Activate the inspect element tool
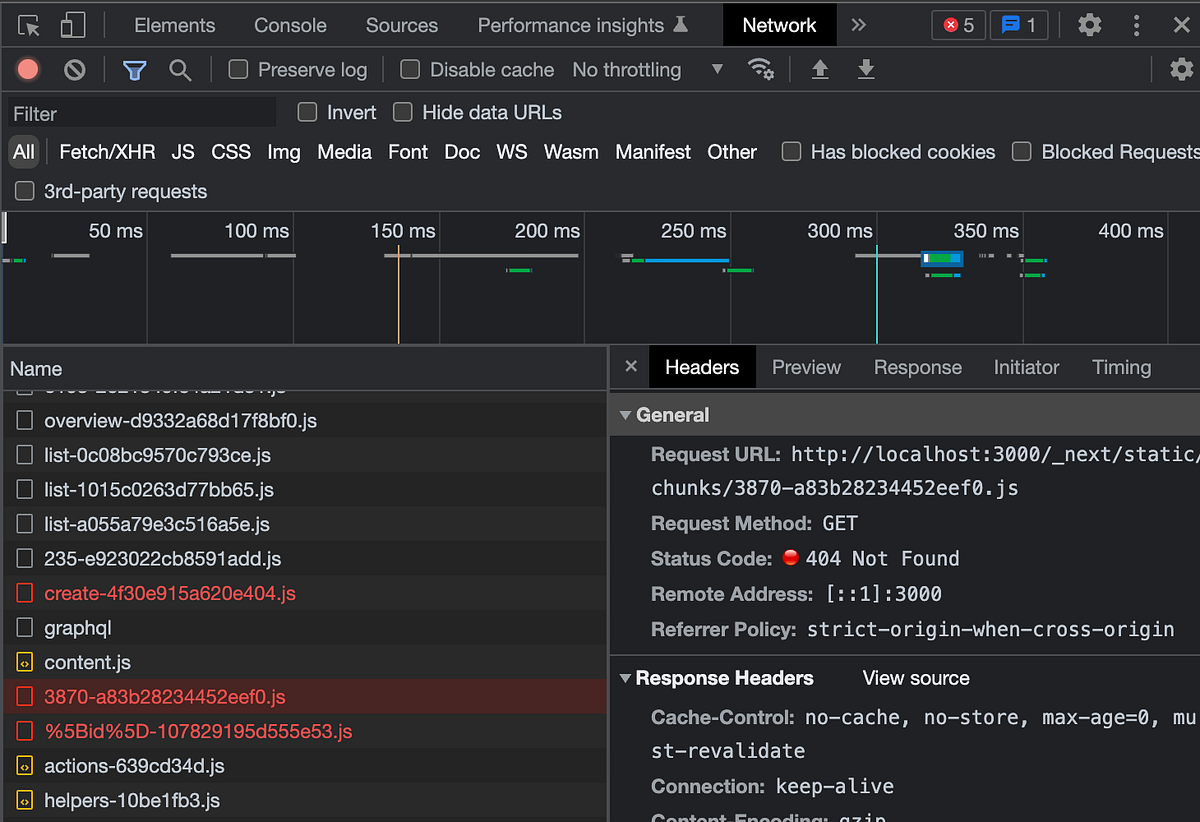The width and height of the screenshot is (1200, 822). click(x=29, y=24)
